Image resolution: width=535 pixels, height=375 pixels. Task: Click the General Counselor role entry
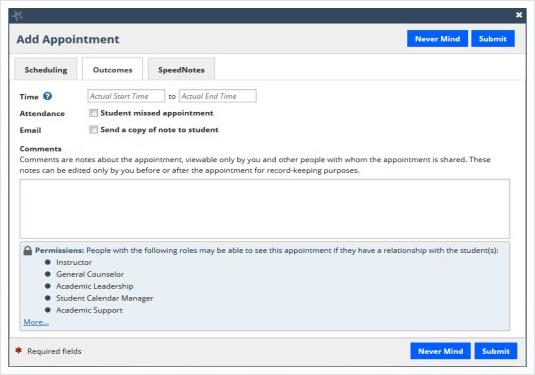[90, 274]
